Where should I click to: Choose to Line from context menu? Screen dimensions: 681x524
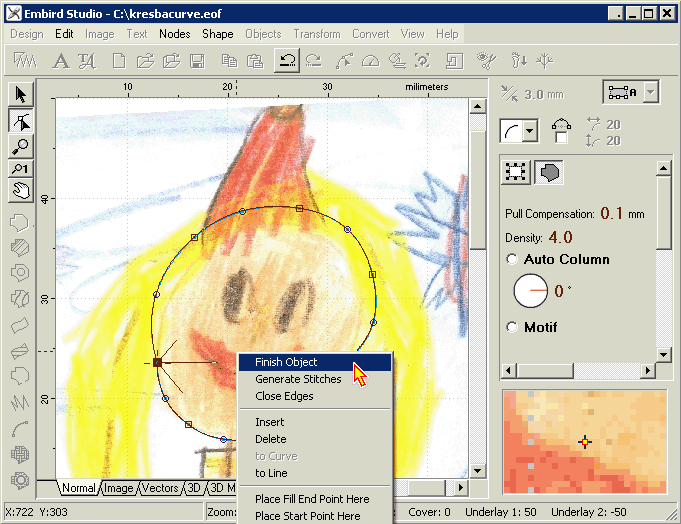pyautogui.click(x=315, y=473)
